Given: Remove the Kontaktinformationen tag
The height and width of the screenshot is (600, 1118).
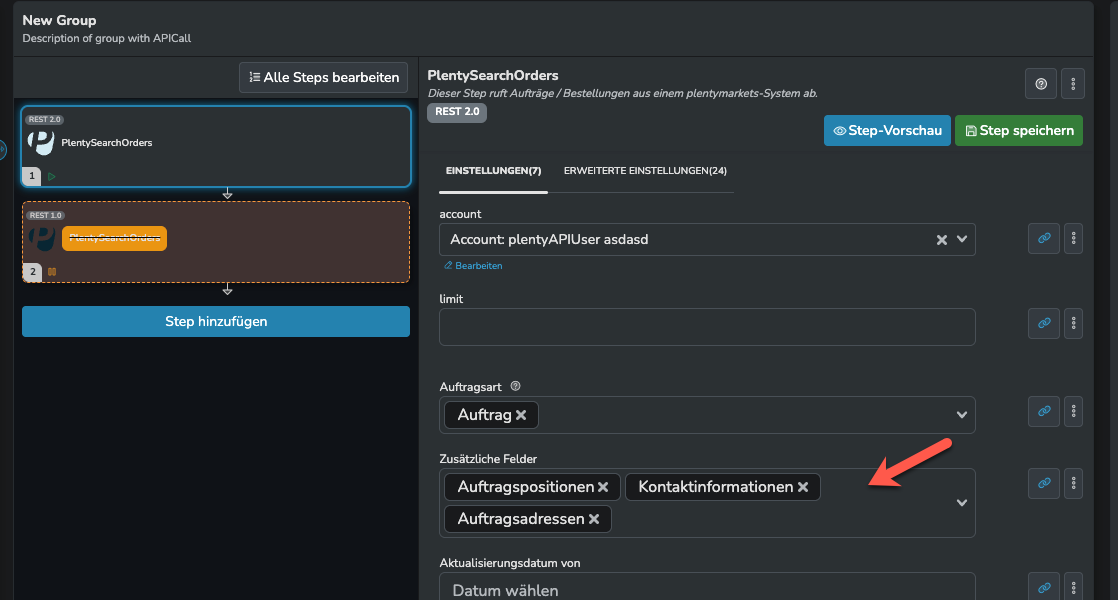Looking at the screenshot, I should pyautogui.click(x=803, y=487).
